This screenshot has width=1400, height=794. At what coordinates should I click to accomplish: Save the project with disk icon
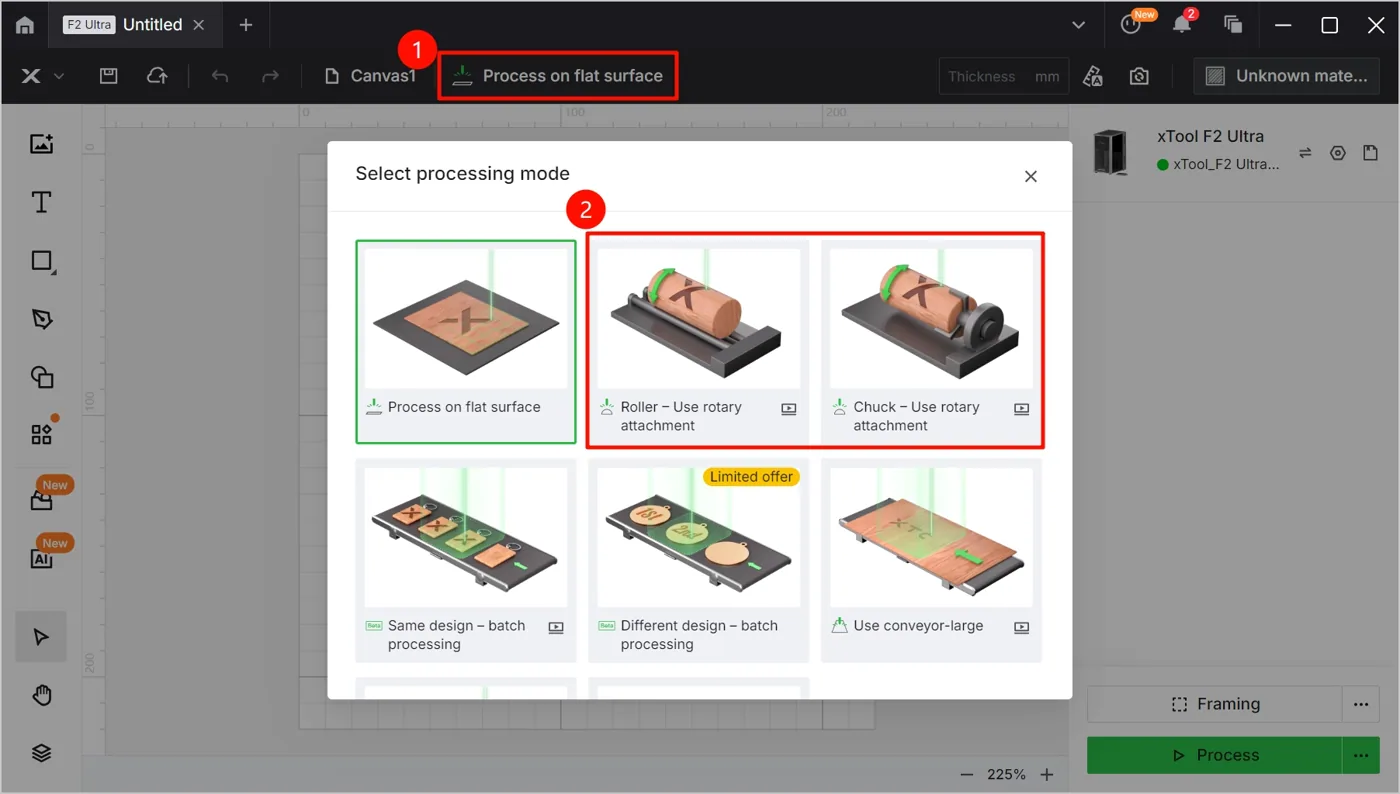(x=109, y=76)
